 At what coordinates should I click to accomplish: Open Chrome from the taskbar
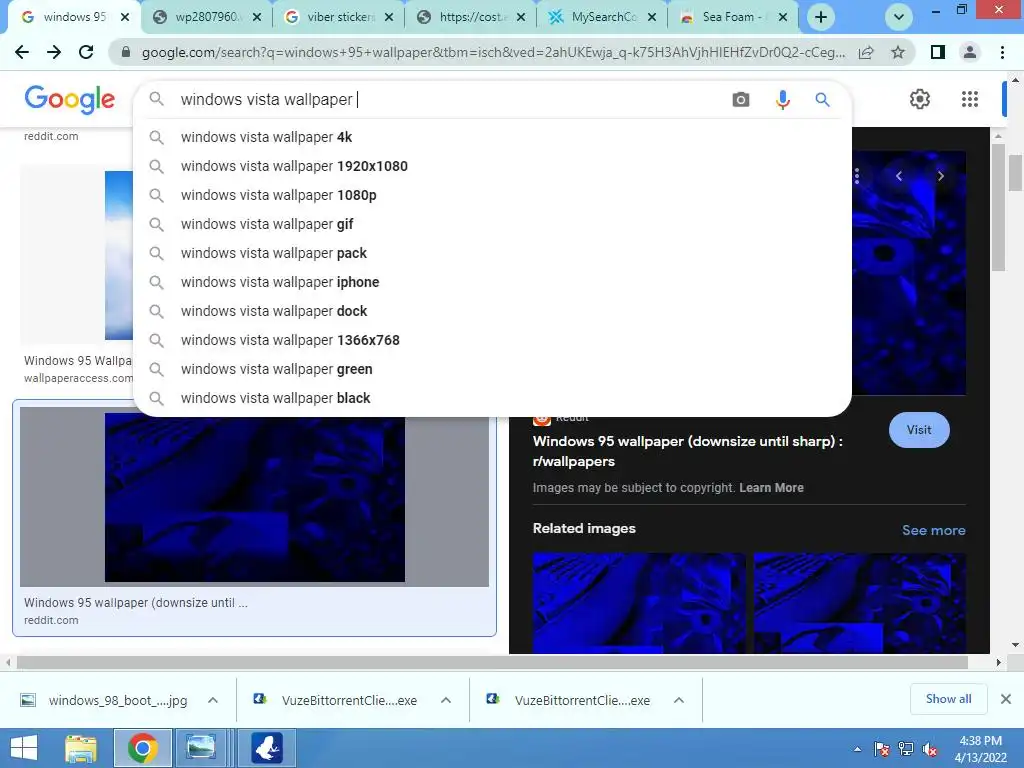coord(142,748)
